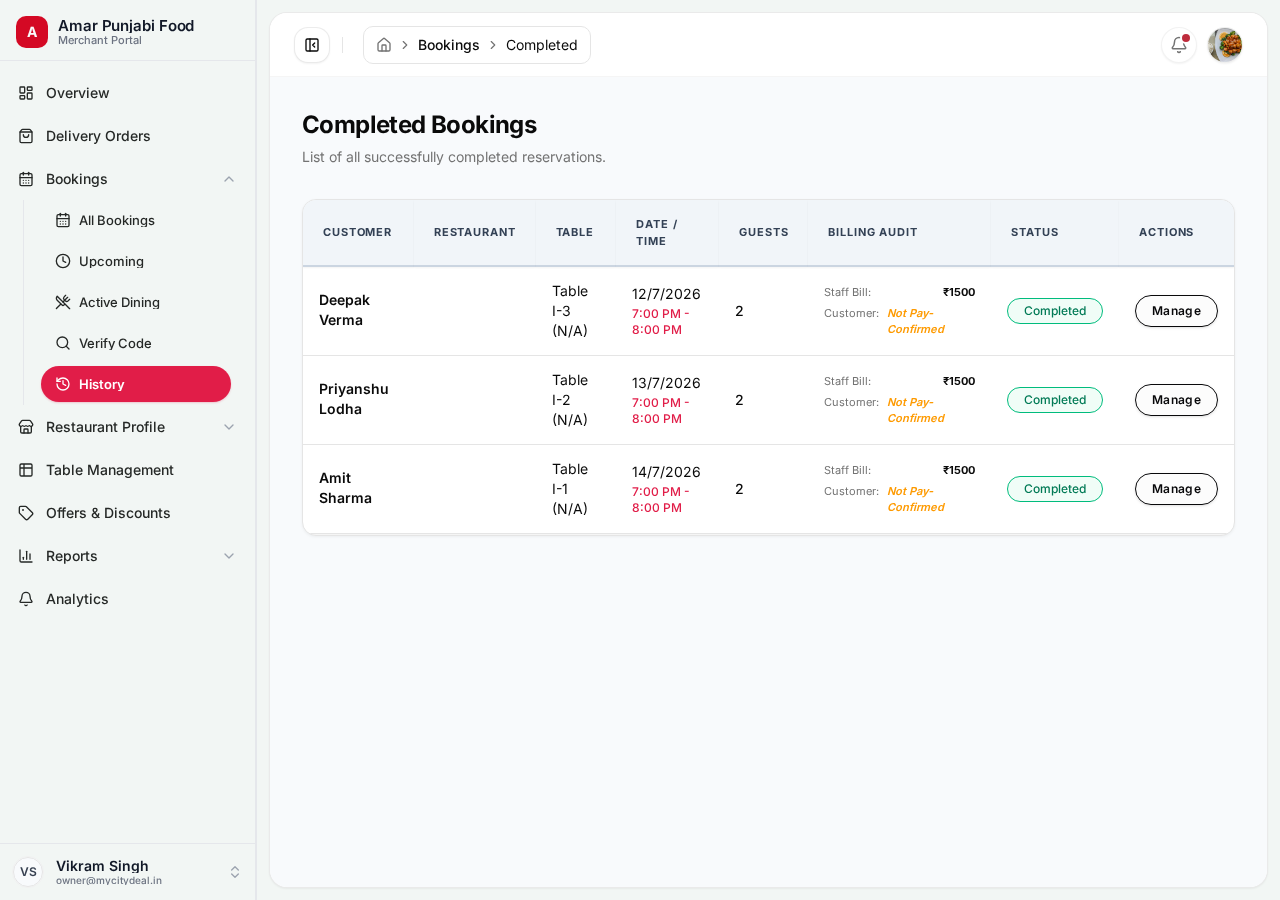Expand the Restaurant Profile chevron

[x=229, y=427]
